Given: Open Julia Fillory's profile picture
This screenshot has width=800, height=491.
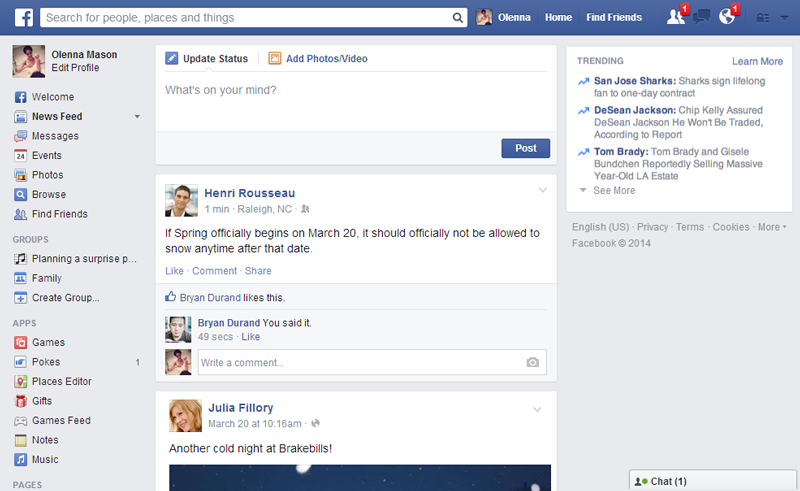Looking at the screenshot, I should pos(185,415).
